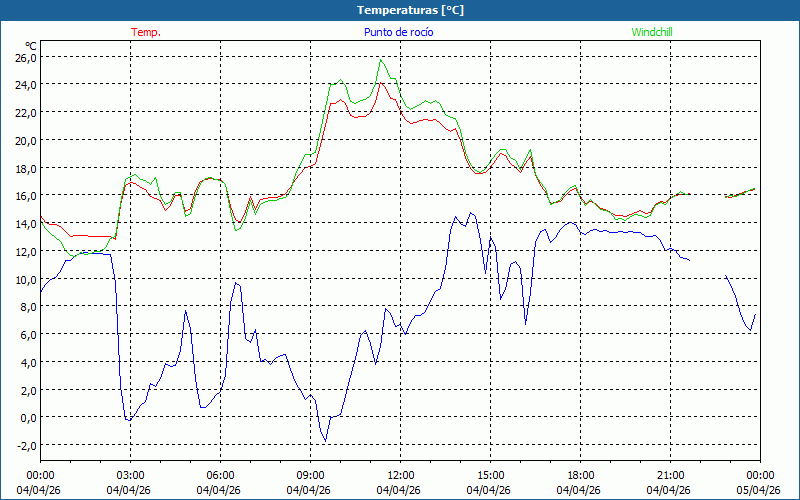Click the blue dew point curve's lowest dip

point(325,441)
